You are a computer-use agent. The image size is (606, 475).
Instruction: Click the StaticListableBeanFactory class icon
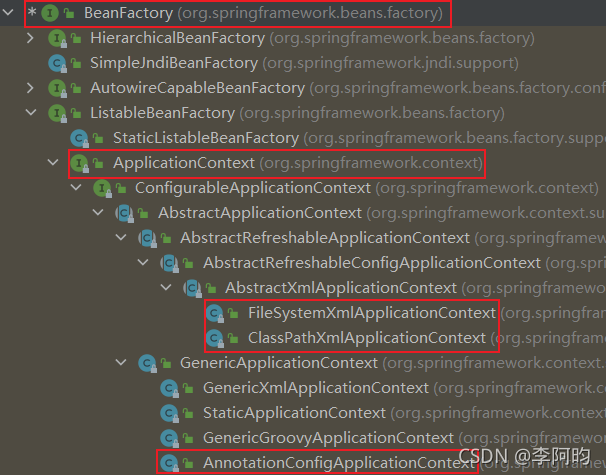(x=80, y=138)
